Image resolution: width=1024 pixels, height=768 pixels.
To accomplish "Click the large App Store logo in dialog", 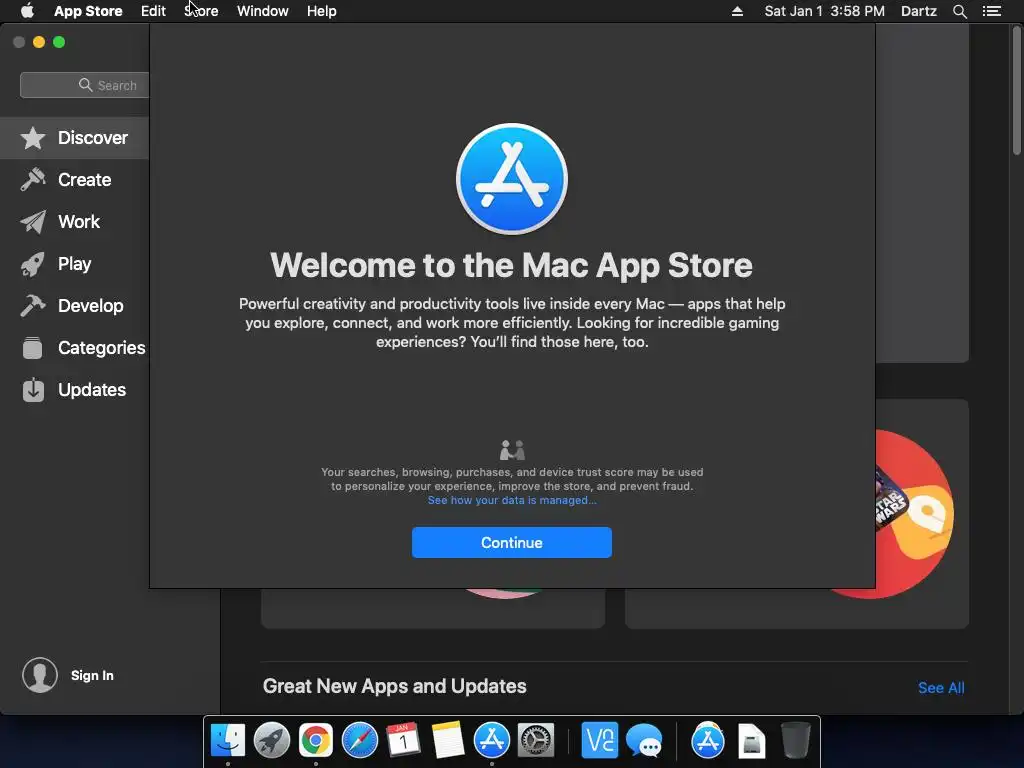I will tap(512, 179).
